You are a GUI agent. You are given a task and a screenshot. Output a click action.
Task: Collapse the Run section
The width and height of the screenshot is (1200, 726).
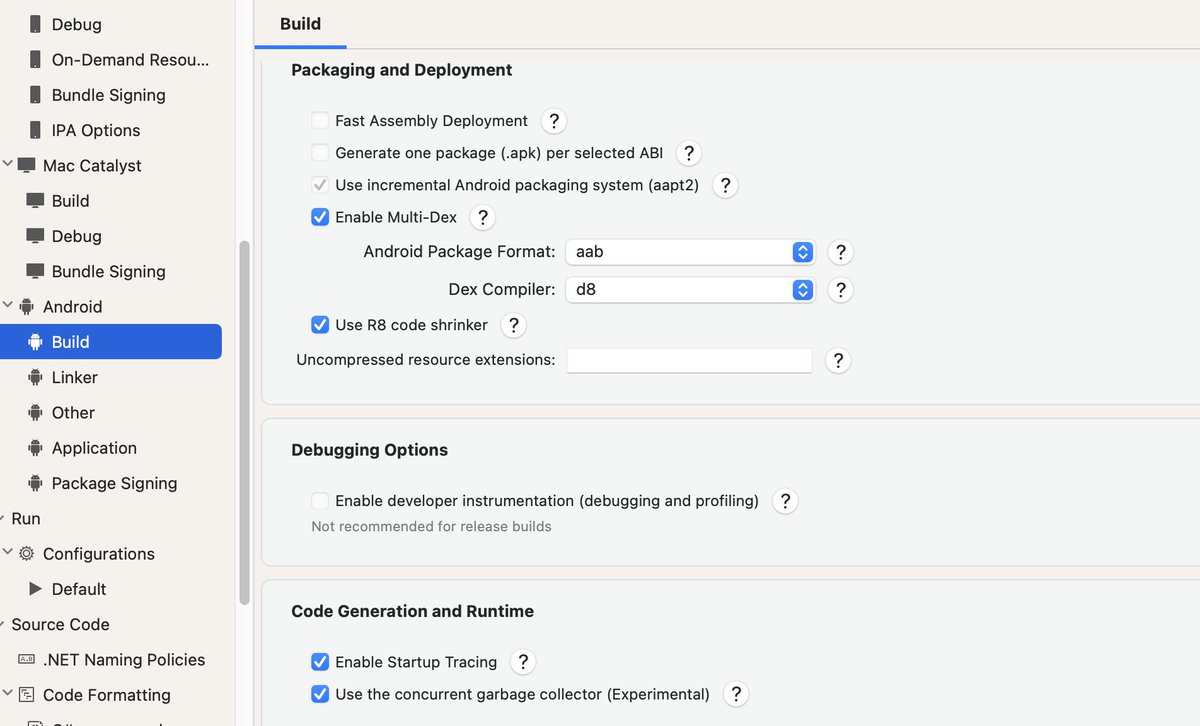coord(4,519)
